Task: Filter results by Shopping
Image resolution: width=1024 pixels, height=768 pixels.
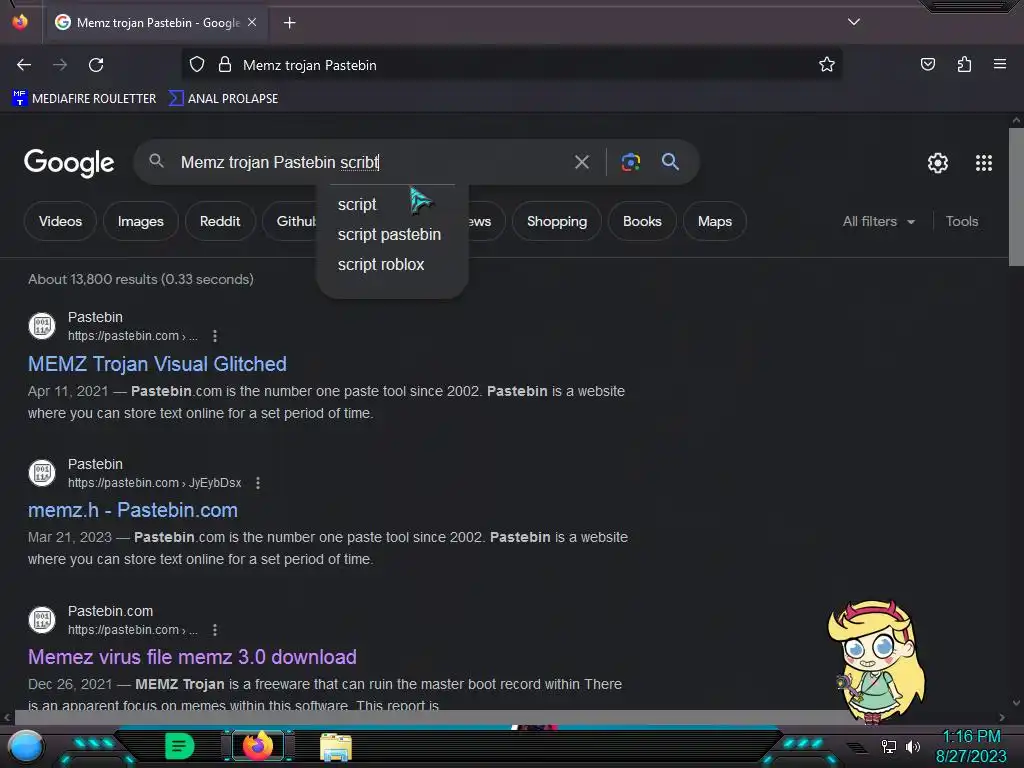Action: tap(556, 221)
